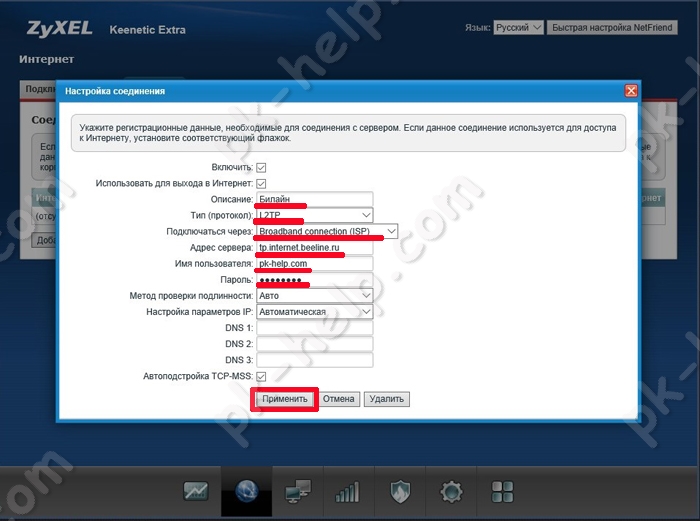The height and width of the screenshot is (521, 700).
Task: Click the Описание input field
Action: (x=315, y=199)
